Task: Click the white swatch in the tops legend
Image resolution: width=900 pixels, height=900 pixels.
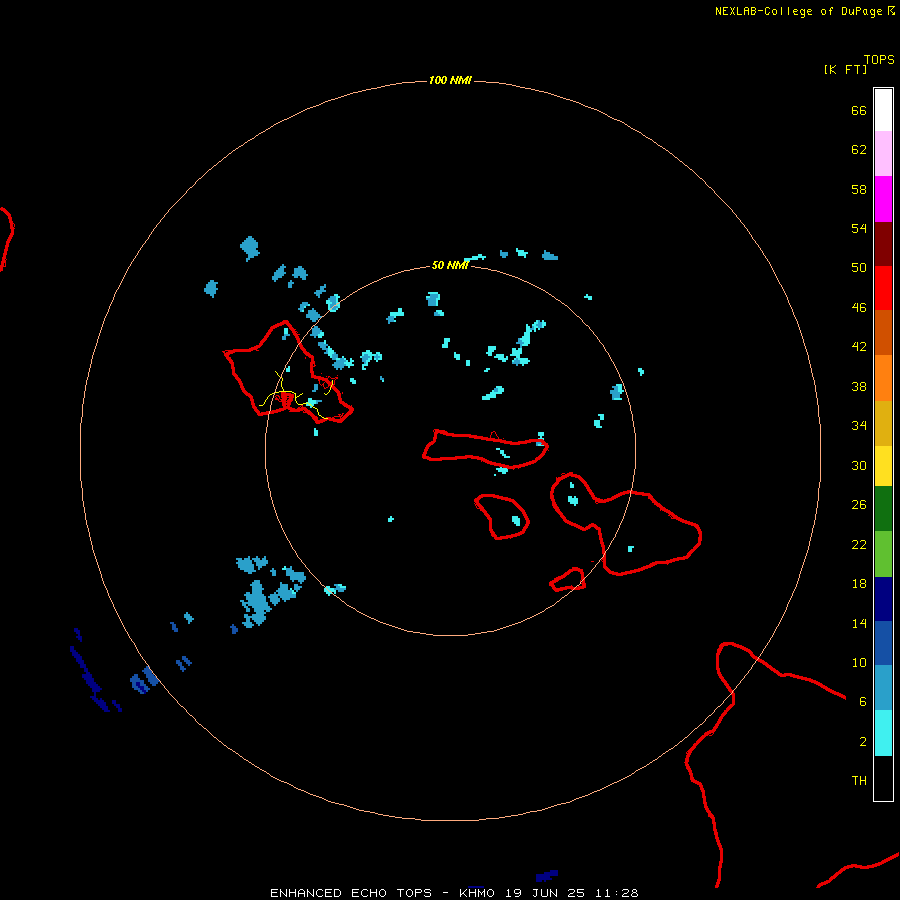Action: click(x=883, y=110)
